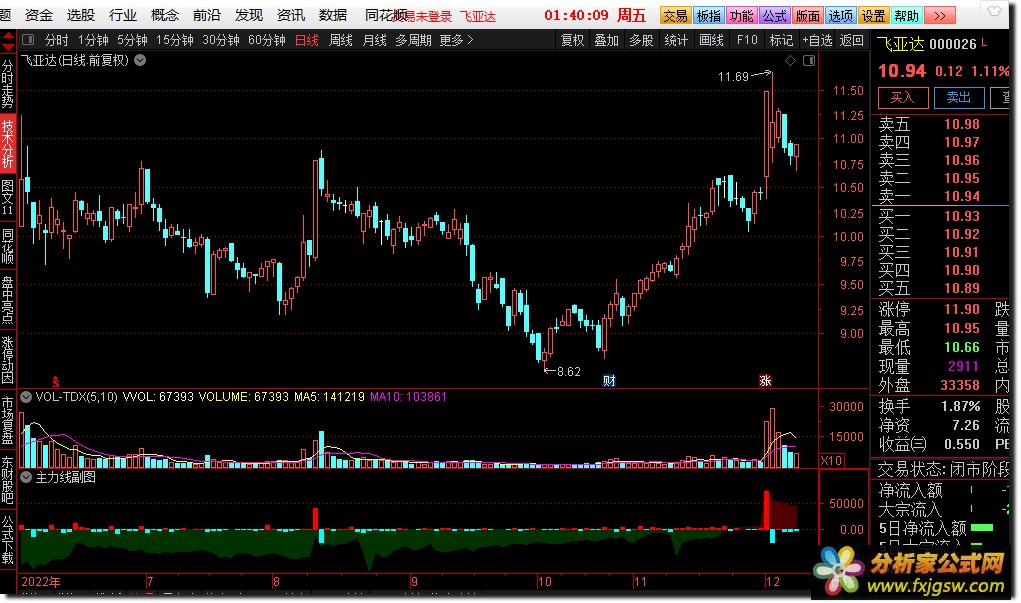Open the 涨停动因 sidebar item
The height and width of the screenshot is (603, 1021).
[x=8, y=359]
